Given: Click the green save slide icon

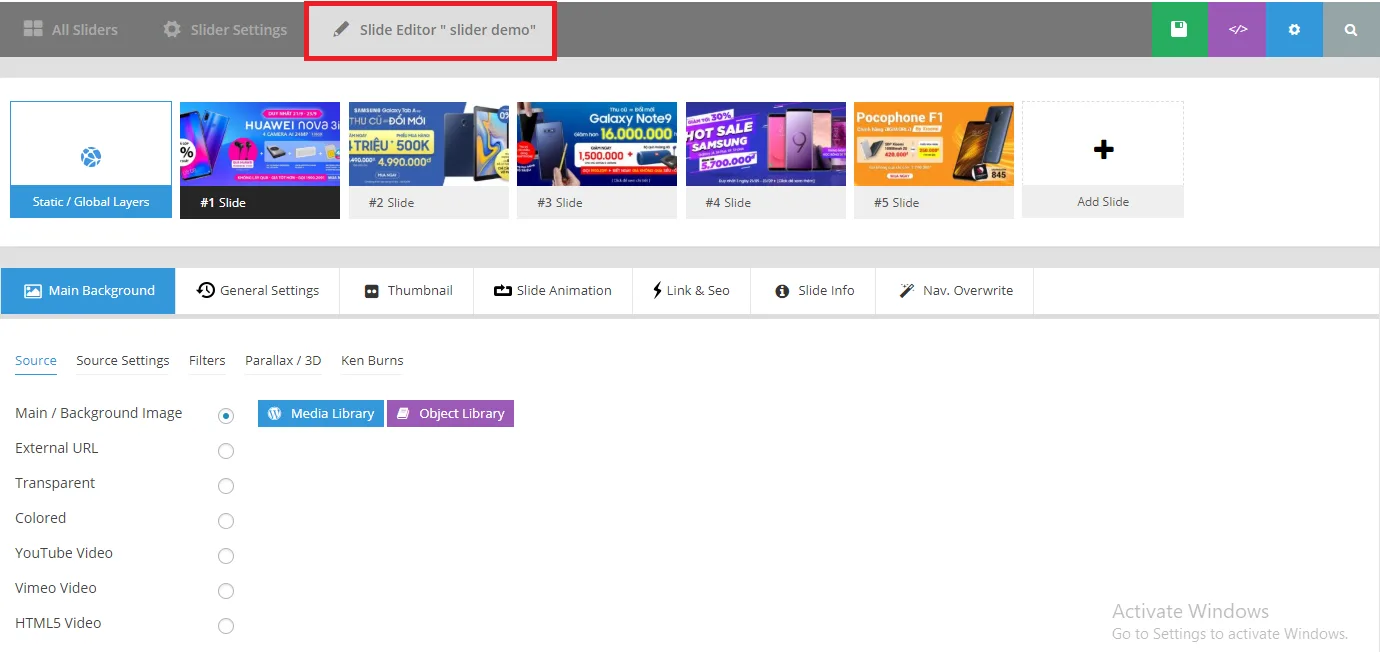Looking at the screenshot, I should 1179,30.
